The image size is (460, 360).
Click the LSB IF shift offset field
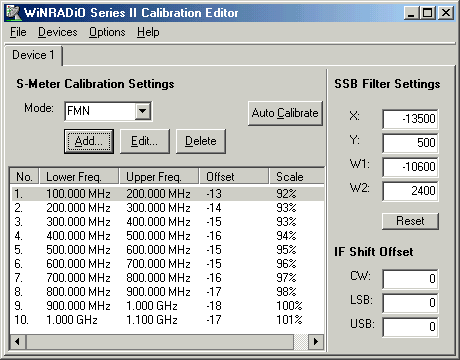tap(410, 303)
